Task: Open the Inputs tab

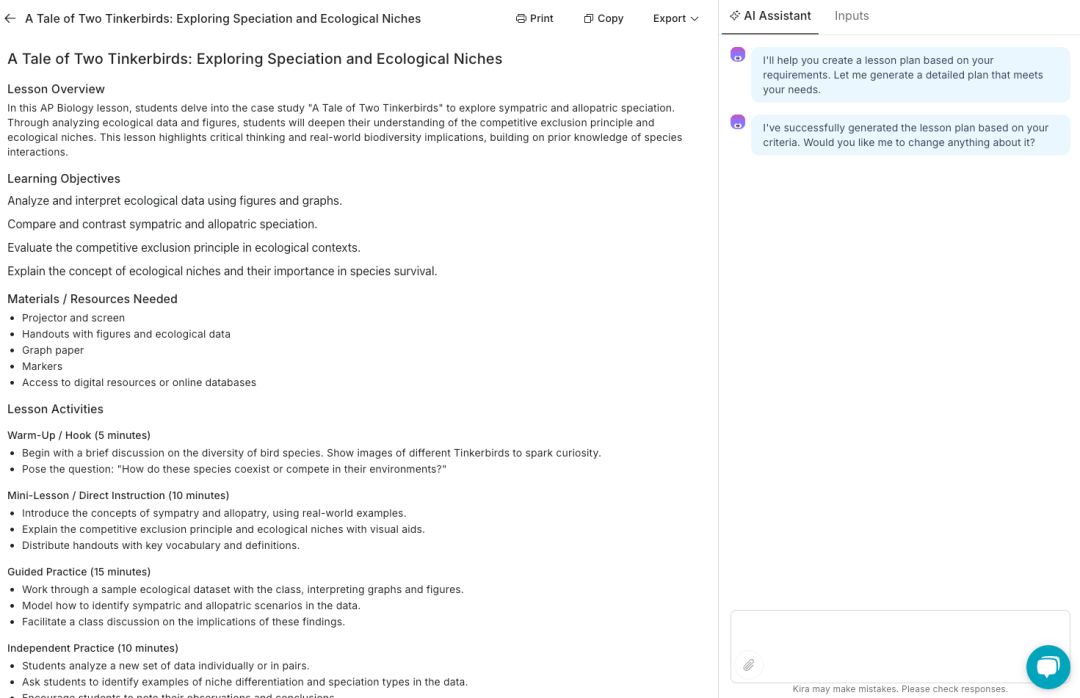Action: pyautogui.click(x=852, y=16)
